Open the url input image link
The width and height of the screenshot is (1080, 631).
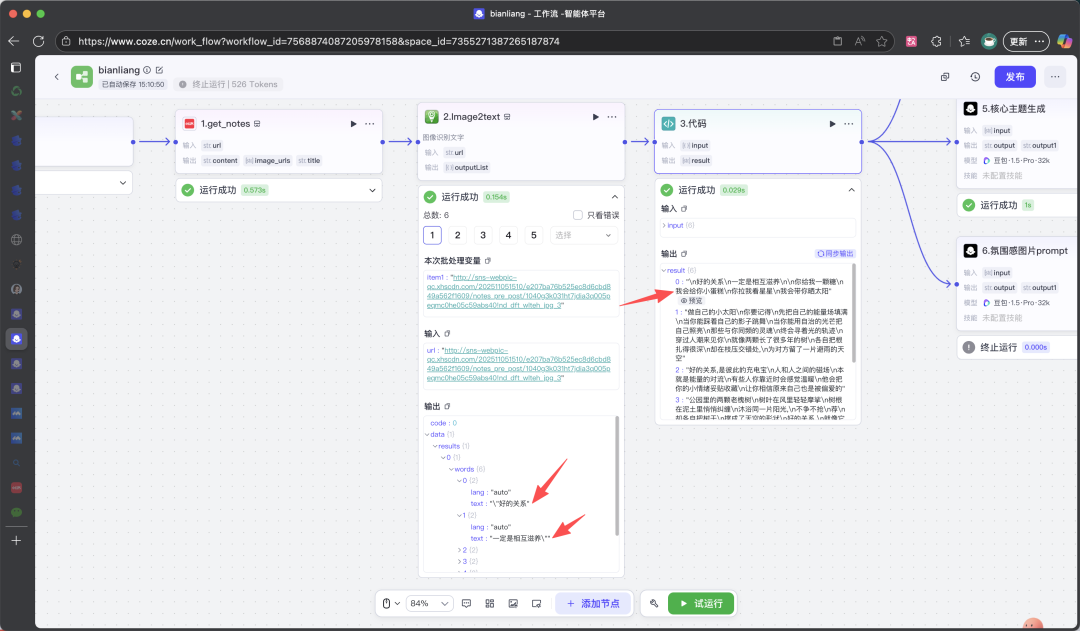pos(518,364)
